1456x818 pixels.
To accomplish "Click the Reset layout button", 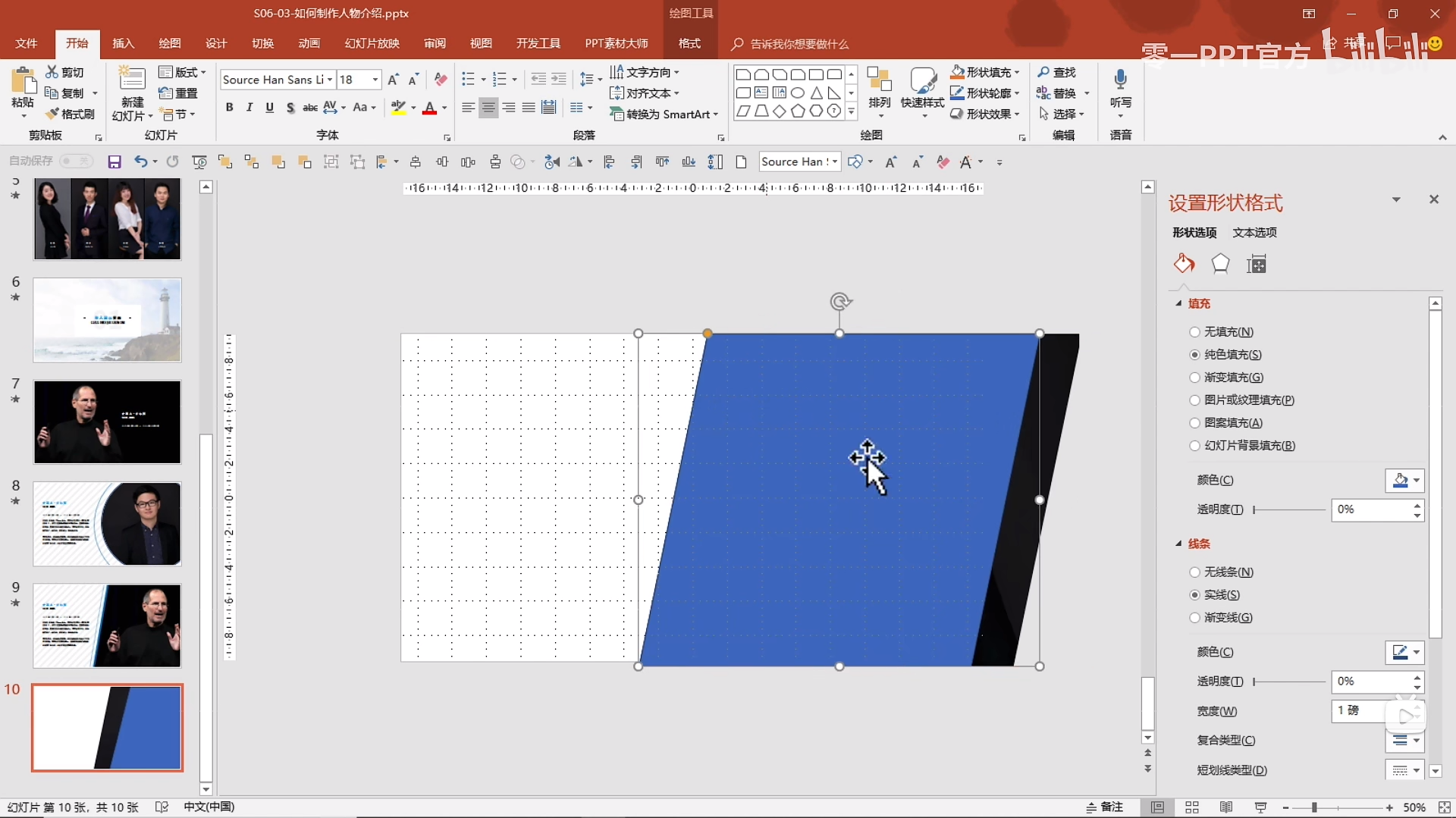I will click(178, 93).
